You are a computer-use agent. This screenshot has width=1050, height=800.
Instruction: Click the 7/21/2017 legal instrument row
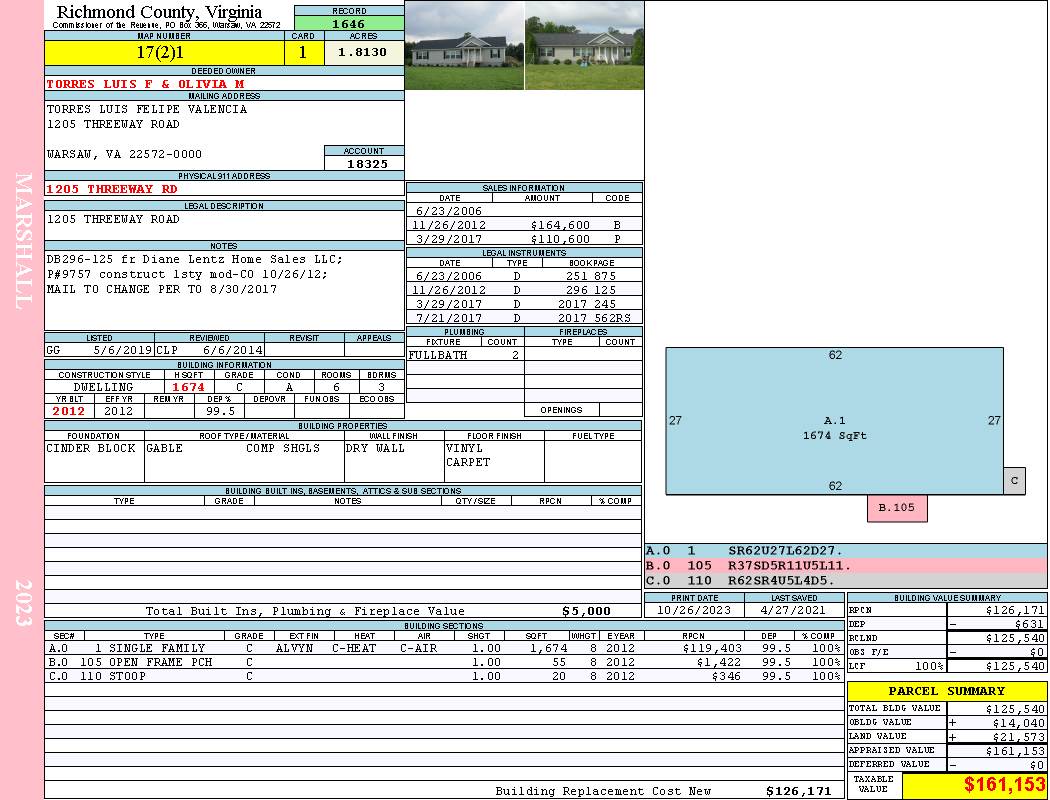click(524, 318)
